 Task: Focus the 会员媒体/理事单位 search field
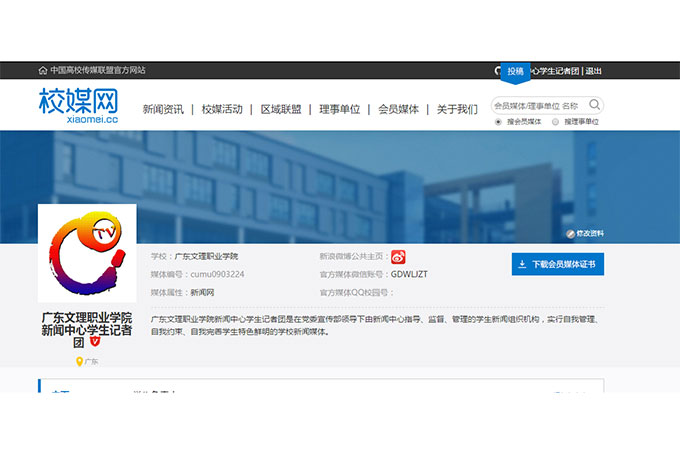tap(537, 105)
